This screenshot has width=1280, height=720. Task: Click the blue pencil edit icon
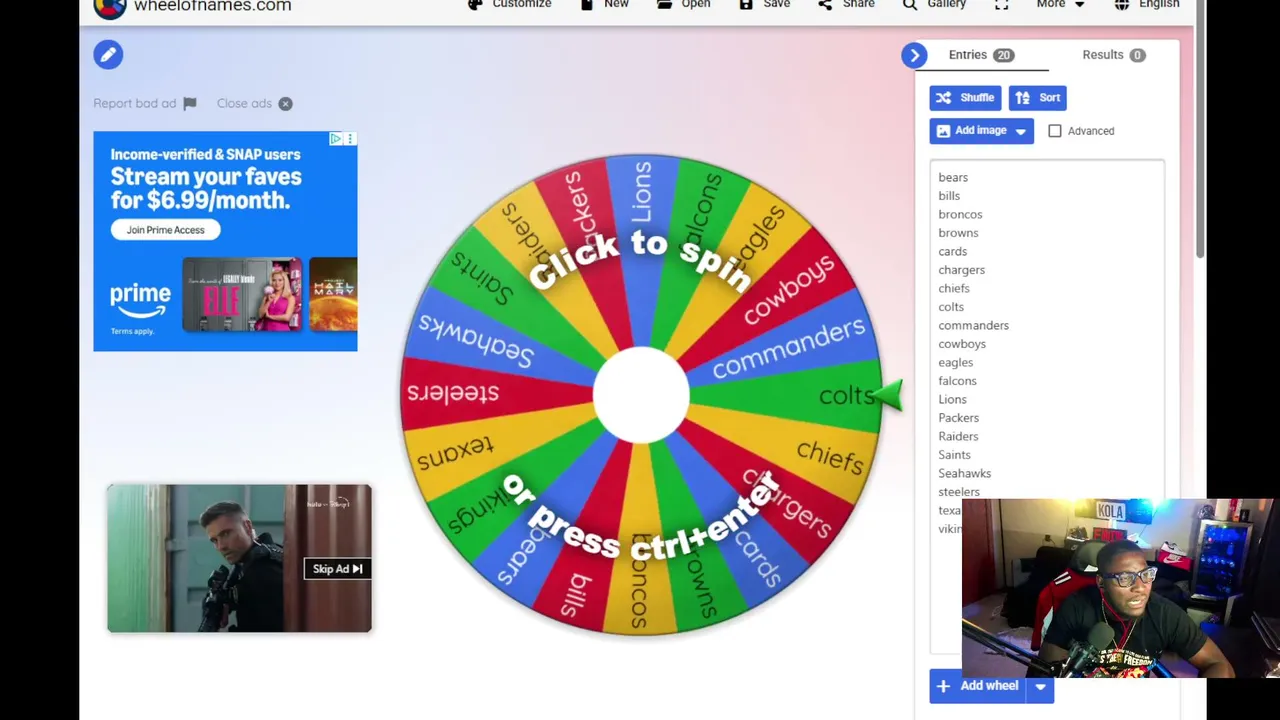pyautogui.click(x=108, y=55)
